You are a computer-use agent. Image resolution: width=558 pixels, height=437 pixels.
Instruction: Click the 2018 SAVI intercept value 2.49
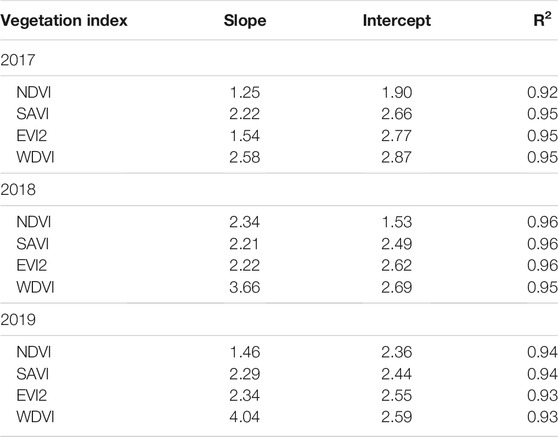tap(396, 244)
